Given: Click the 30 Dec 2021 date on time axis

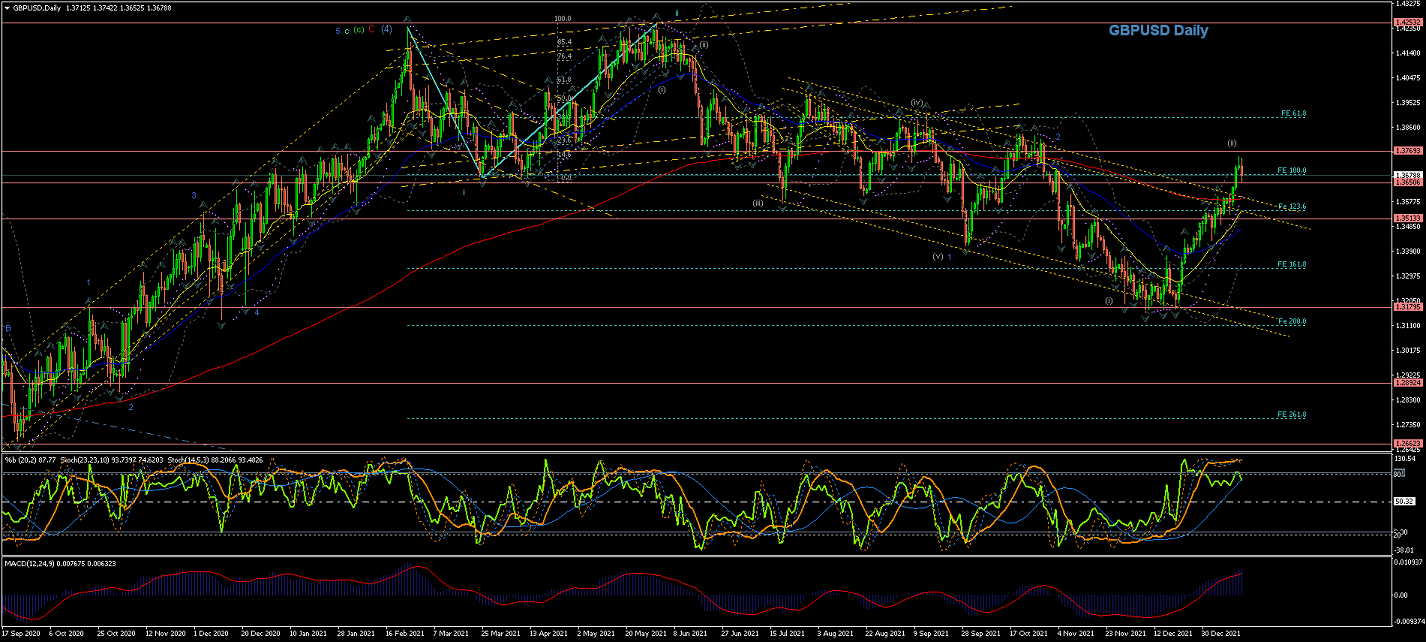Looking at the screenshot, I should (x=1219, y=634).
